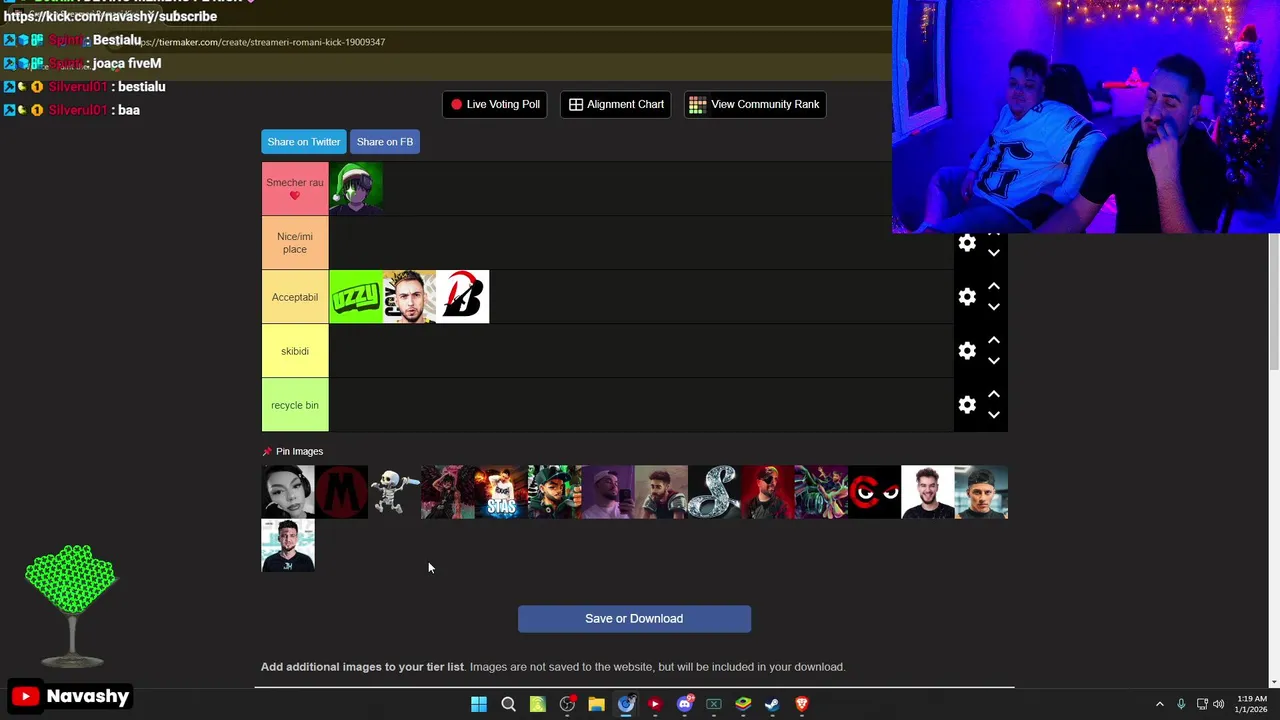Select the silver S logo image
The width and height of the screenshot is (1280, 720).
[714, 492]
